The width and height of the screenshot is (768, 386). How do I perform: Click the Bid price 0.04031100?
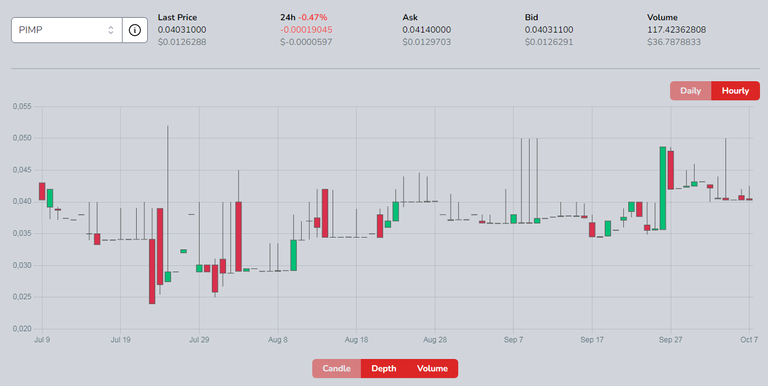click(549, 30)
